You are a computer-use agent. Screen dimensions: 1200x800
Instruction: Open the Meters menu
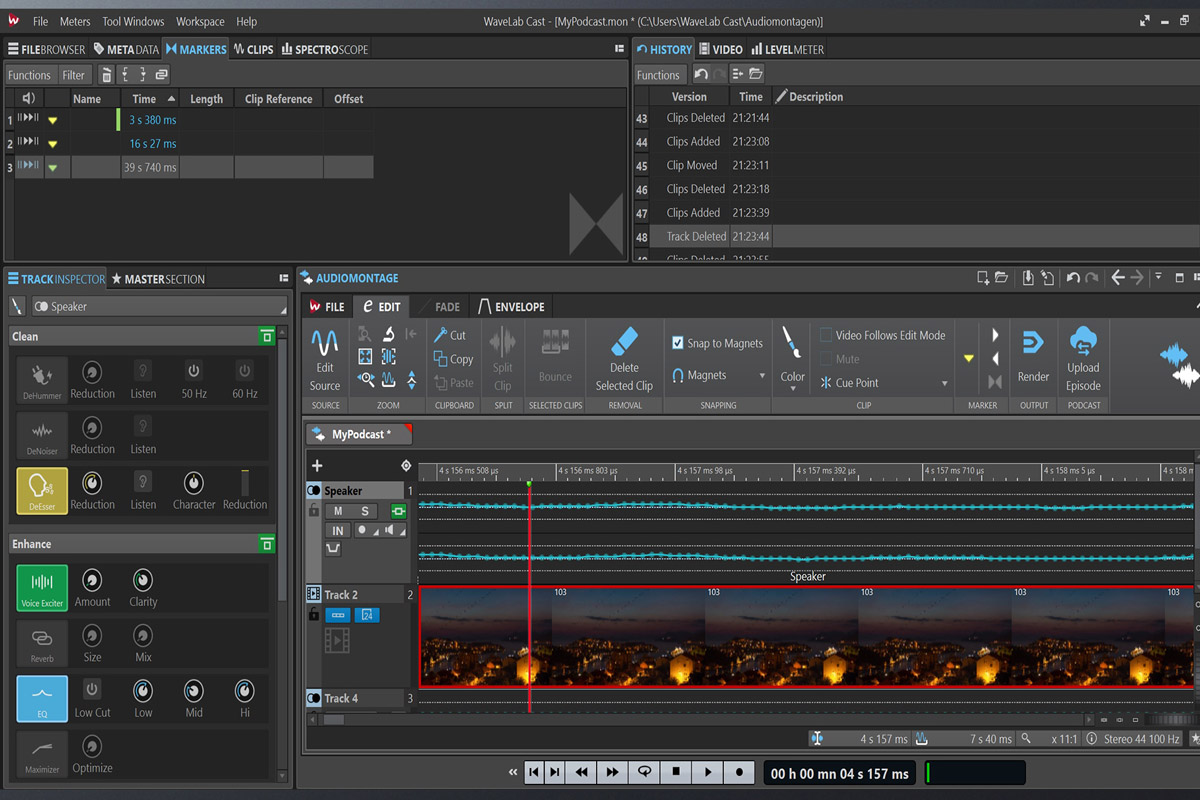tap(75, 21)
